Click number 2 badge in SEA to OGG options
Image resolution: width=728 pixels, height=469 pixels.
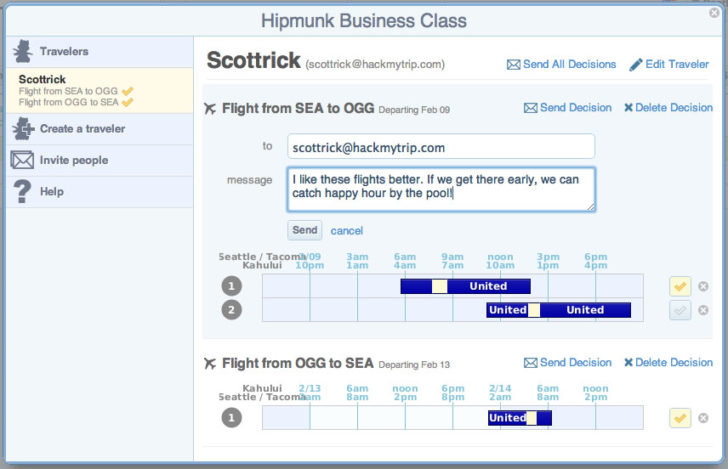point(232,310)
